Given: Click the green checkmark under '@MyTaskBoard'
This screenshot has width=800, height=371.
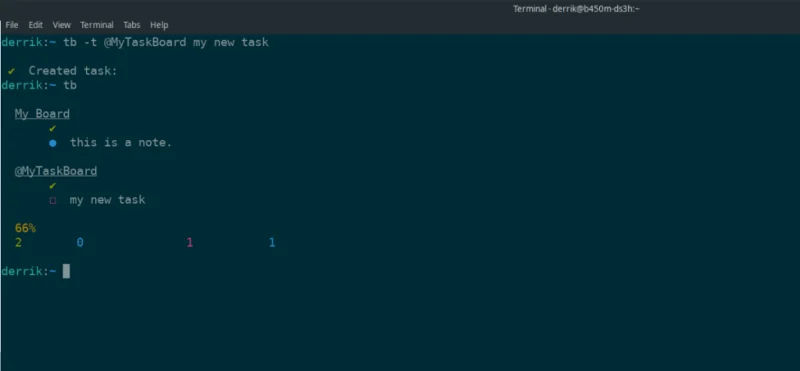Looking at the screenshot, I should [x=53, y=186].
